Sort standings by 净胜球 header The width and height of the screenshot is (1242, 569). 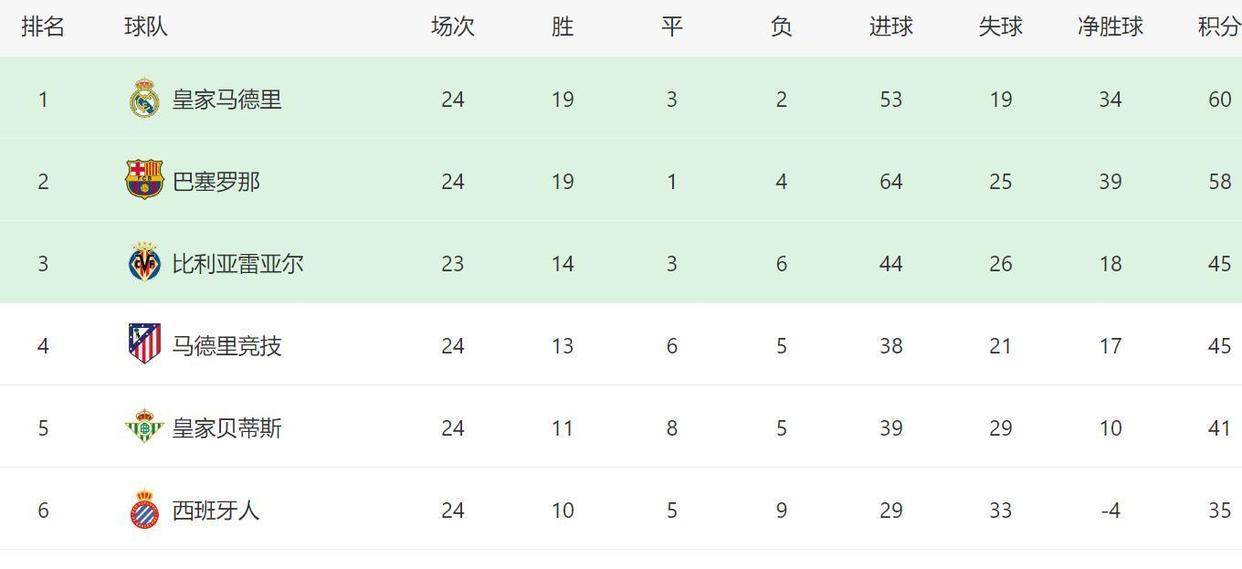tap(1110, 27)
